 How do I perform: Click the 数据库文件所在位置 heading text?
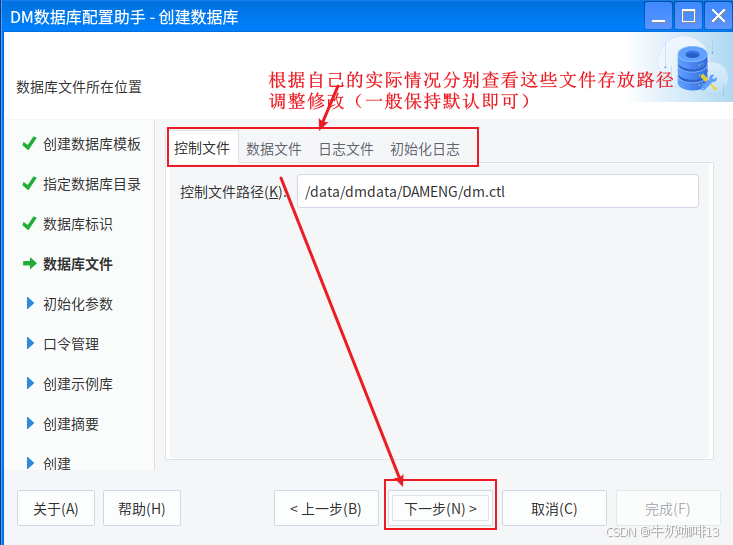pyautogui.click(x=79, y=87)
